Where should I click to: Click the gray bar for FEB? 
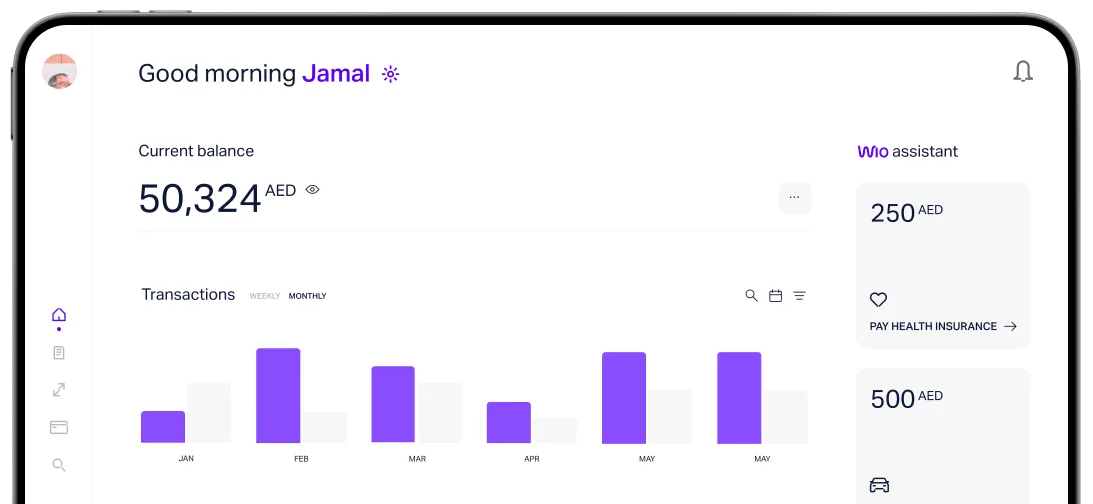point(324,427)
